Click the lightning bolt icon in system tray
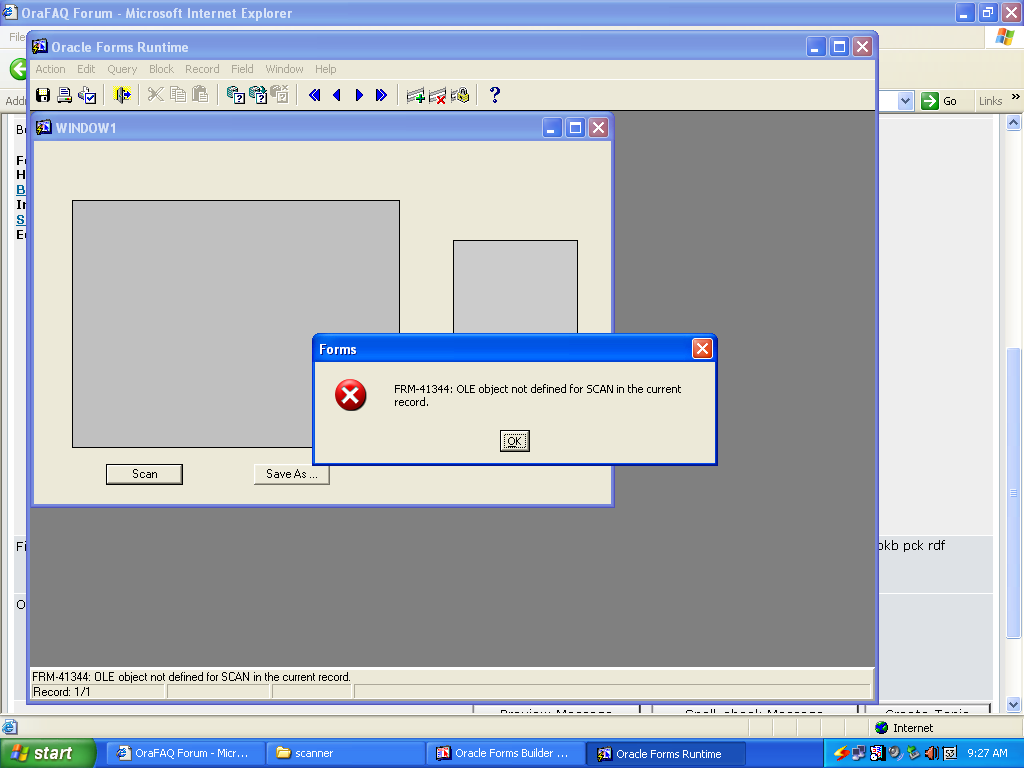Screen dimensions: 1024x768 [x=841, y=753]
